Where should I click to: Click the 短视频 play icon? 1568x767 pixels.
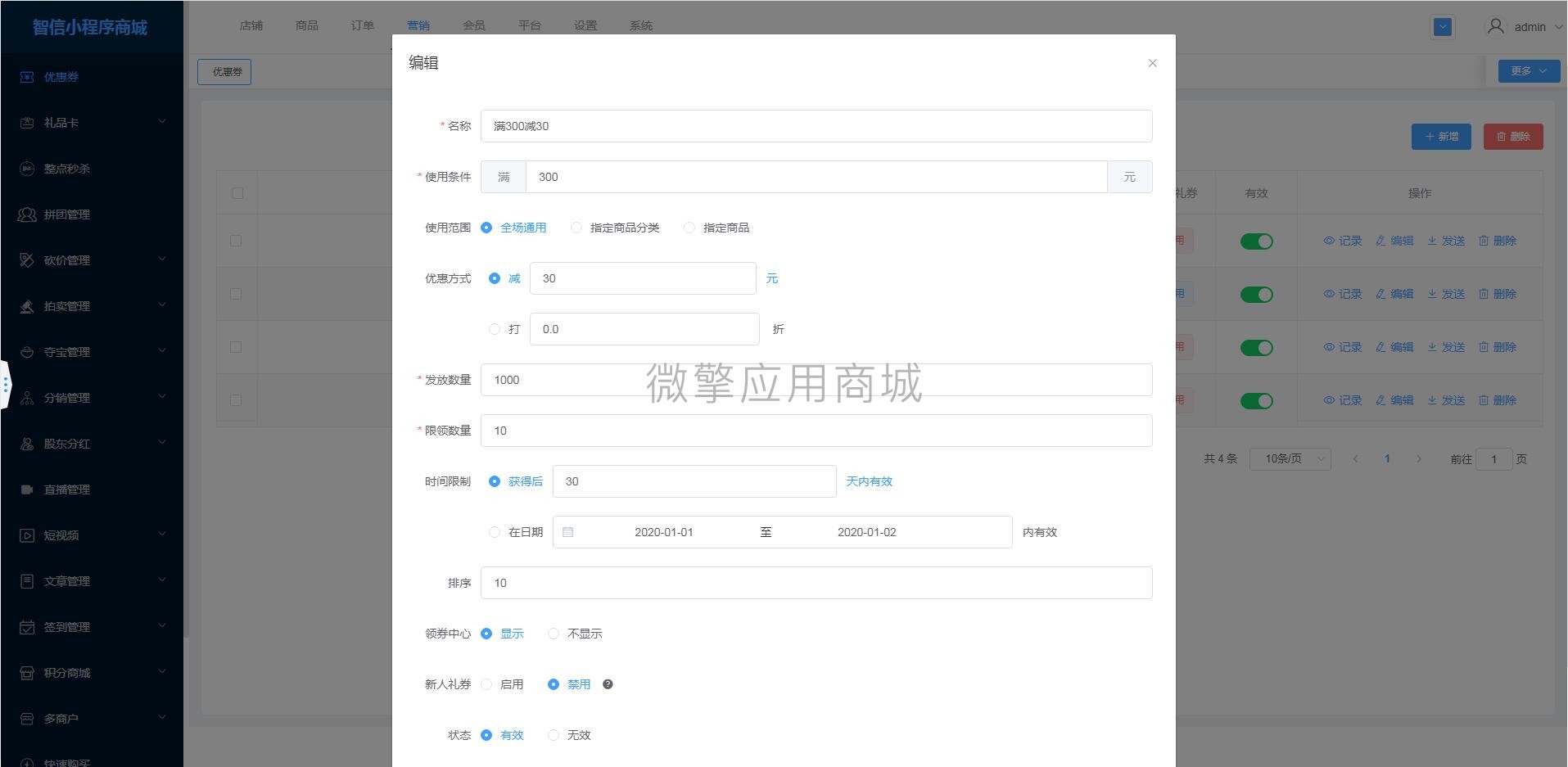(x=27, y=535)
